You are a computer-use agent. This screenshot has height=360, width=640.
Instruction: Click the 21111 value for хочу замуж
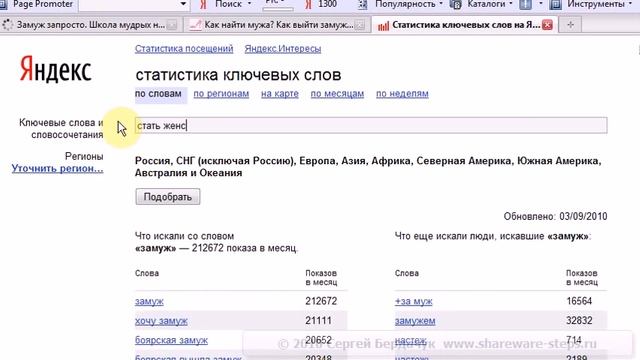point(318,321)
